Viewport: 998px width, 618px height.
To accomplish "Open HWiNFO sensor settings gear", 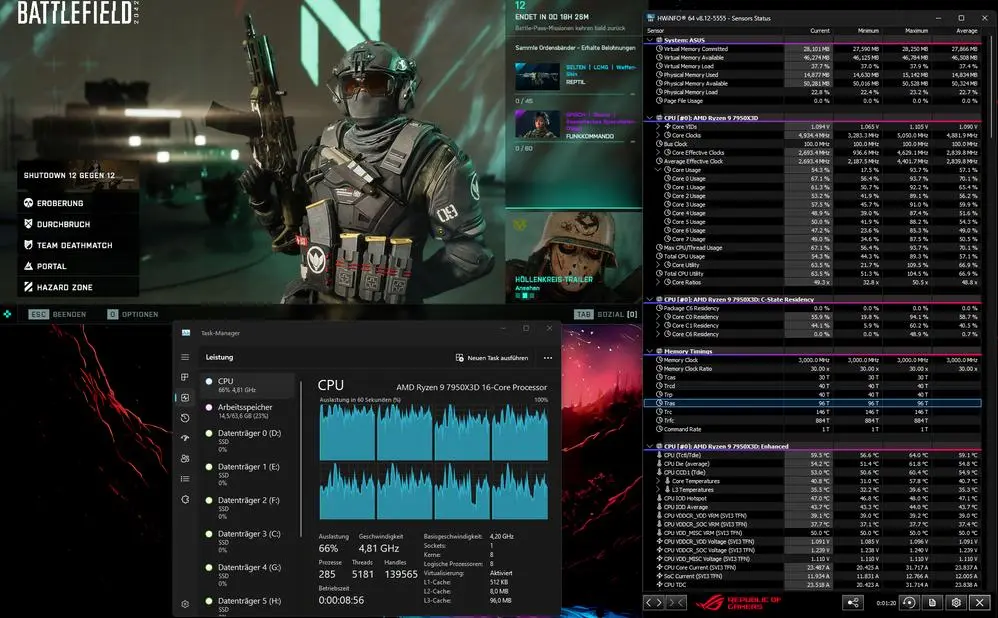I will pyautogui.click(x=956, y=602).
